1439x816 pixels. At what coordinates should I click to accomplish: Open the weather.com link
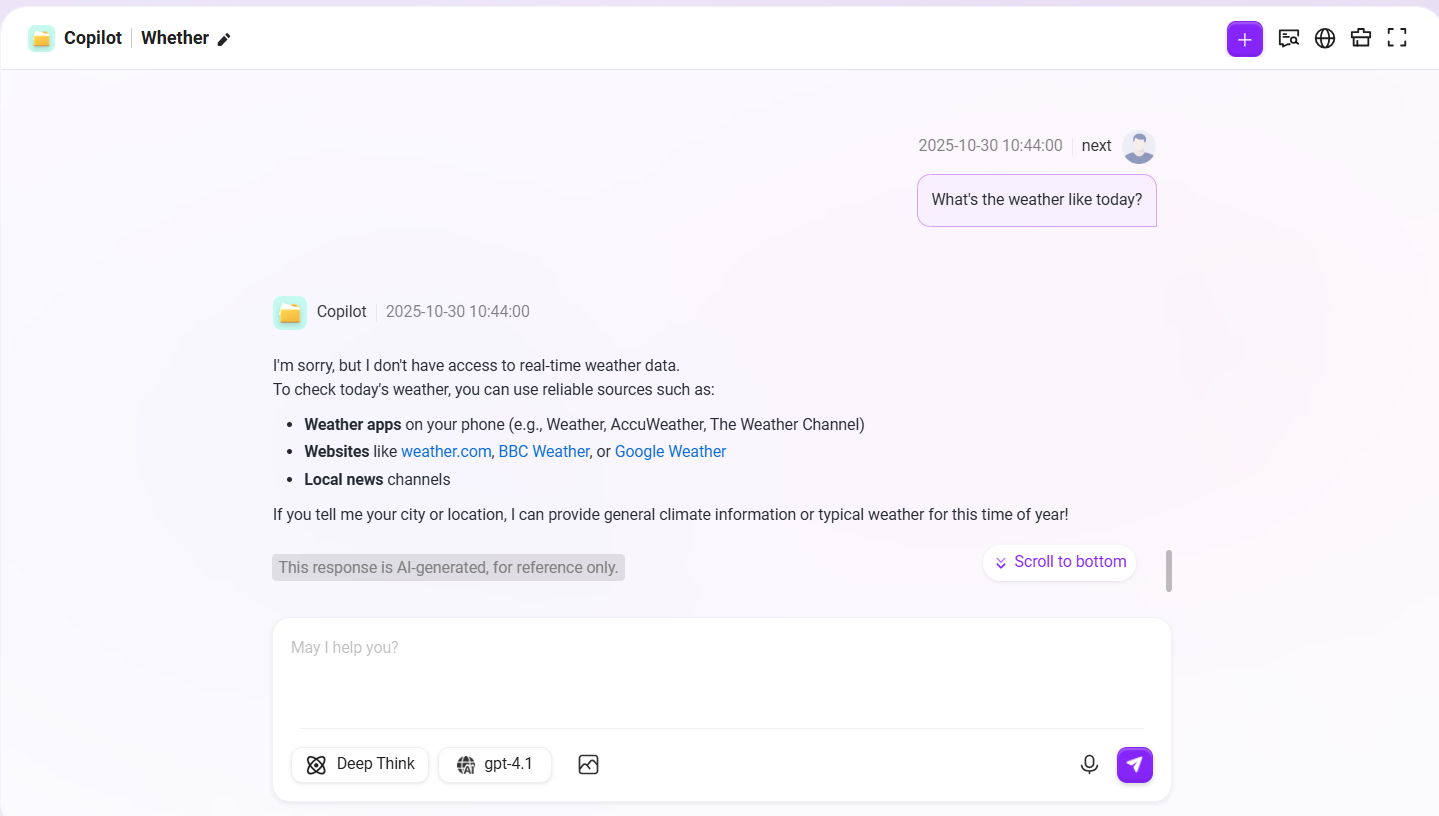pos(446,452)
